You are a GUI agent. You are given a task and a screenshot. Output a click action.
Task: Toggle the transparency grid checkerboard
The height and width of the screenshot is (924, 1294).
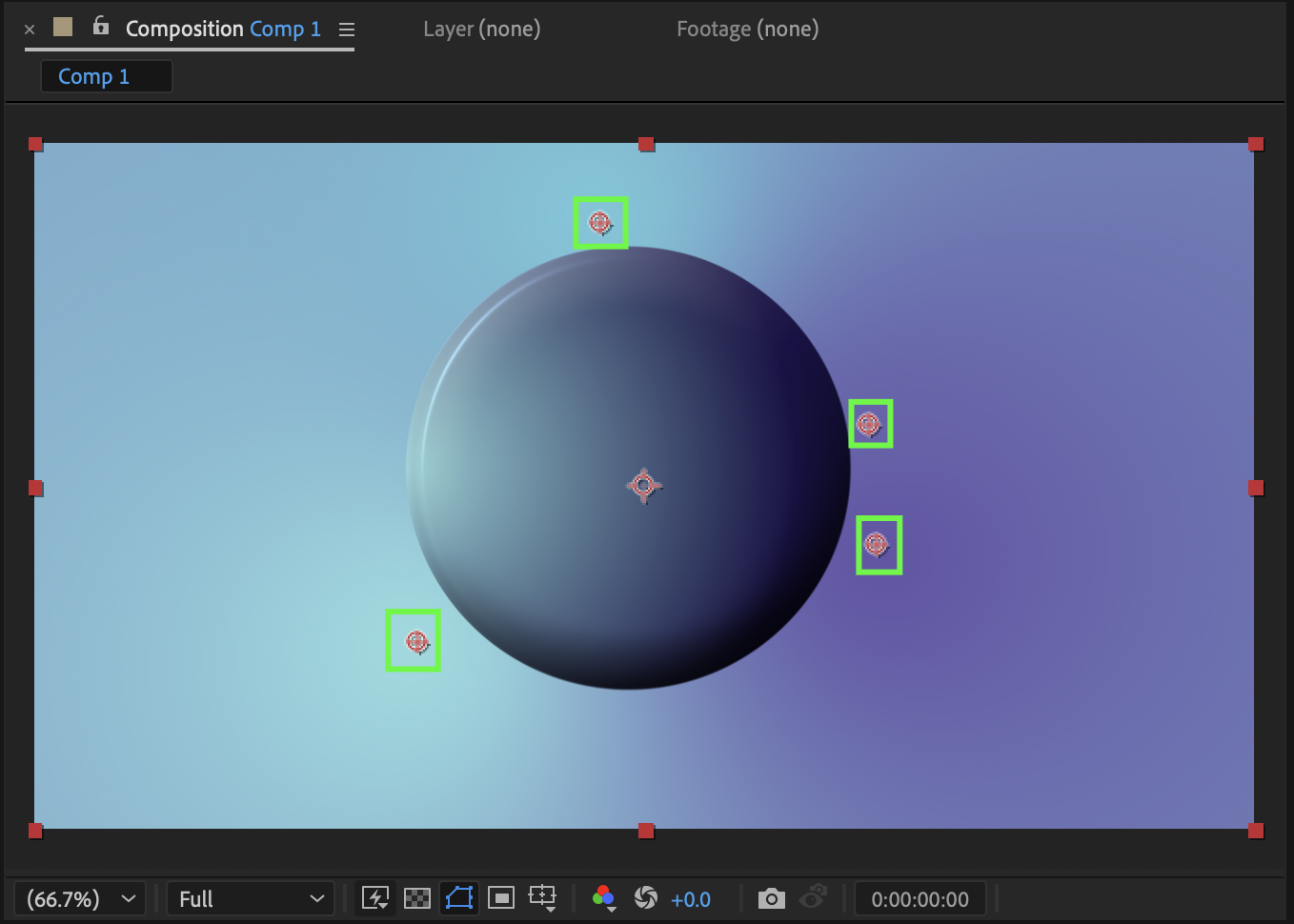pos(417,898)
